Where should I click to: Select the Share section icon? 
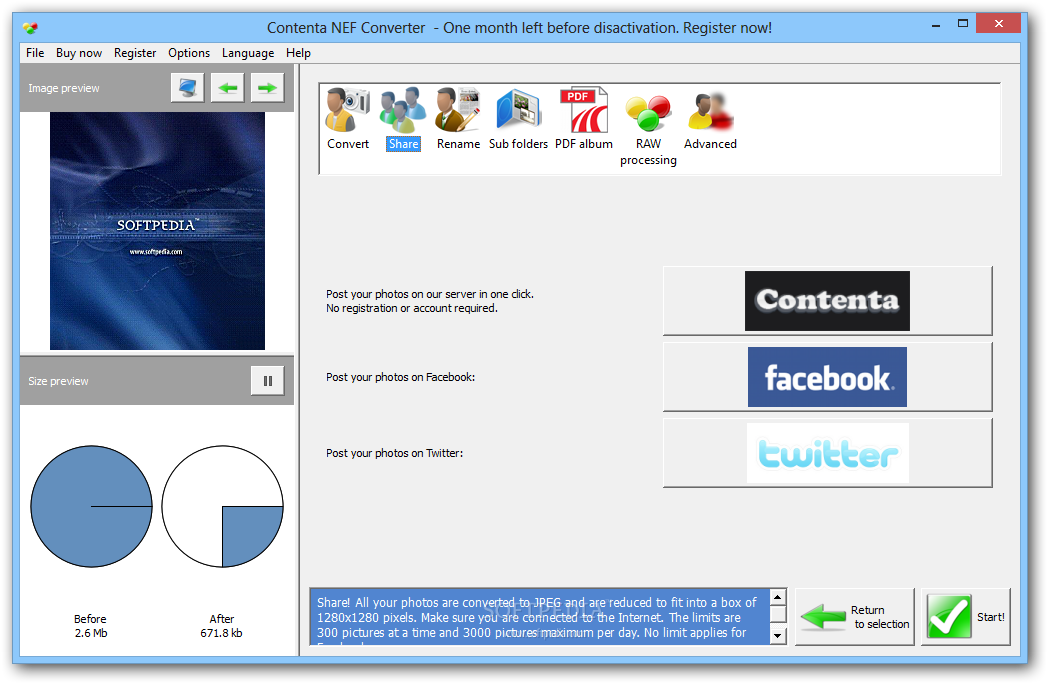tap(403, 119)
